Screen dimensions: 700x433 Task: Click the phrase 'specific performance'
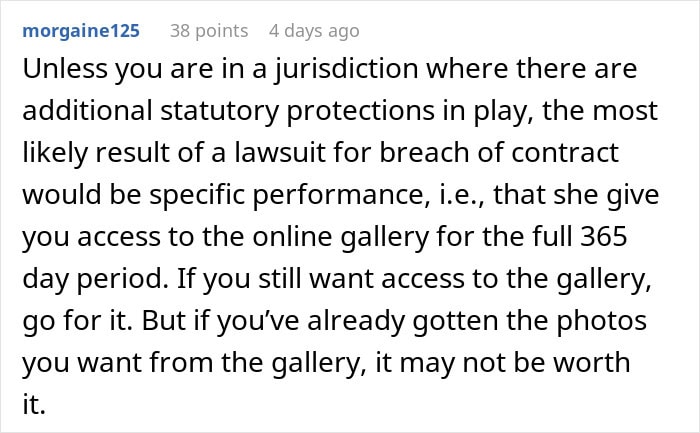pos(286,195)
